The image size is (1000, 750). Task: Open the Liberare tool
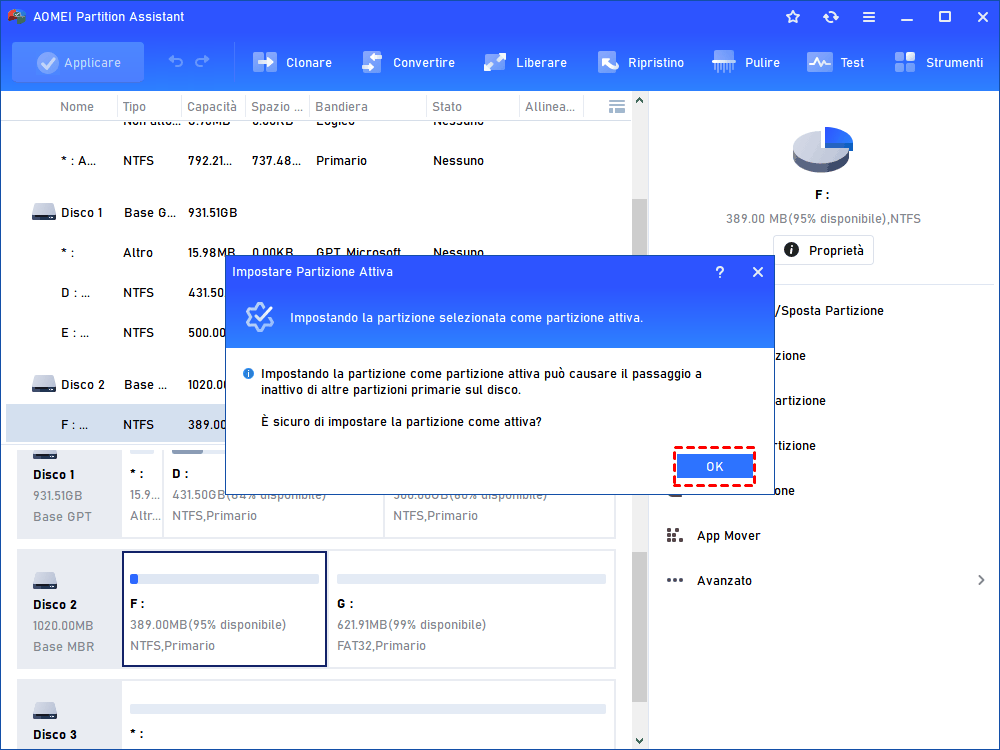click(x=525, y=62)
